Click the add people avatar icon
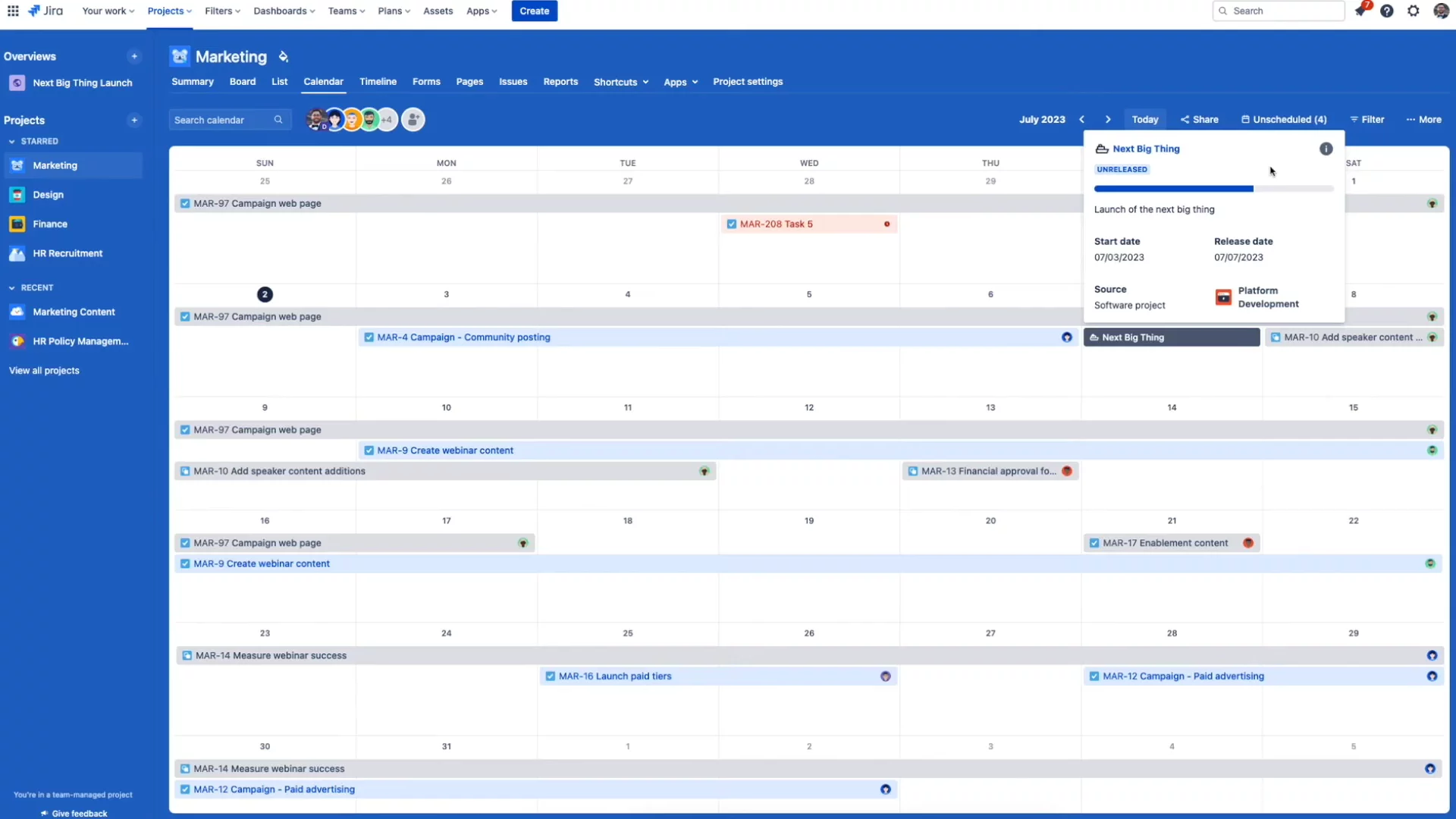The height and width of the screenshot is (819, 1456). (413, 120)
